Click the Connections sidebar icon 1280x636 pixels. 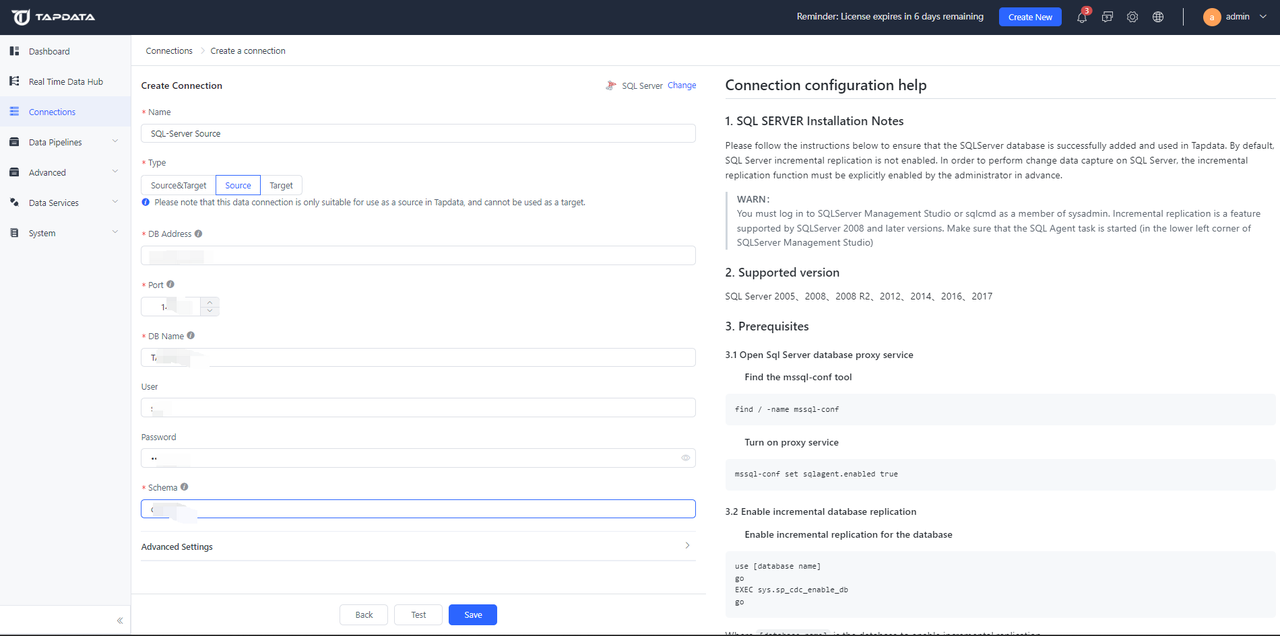pyautogui.click(x=14, y=112)
